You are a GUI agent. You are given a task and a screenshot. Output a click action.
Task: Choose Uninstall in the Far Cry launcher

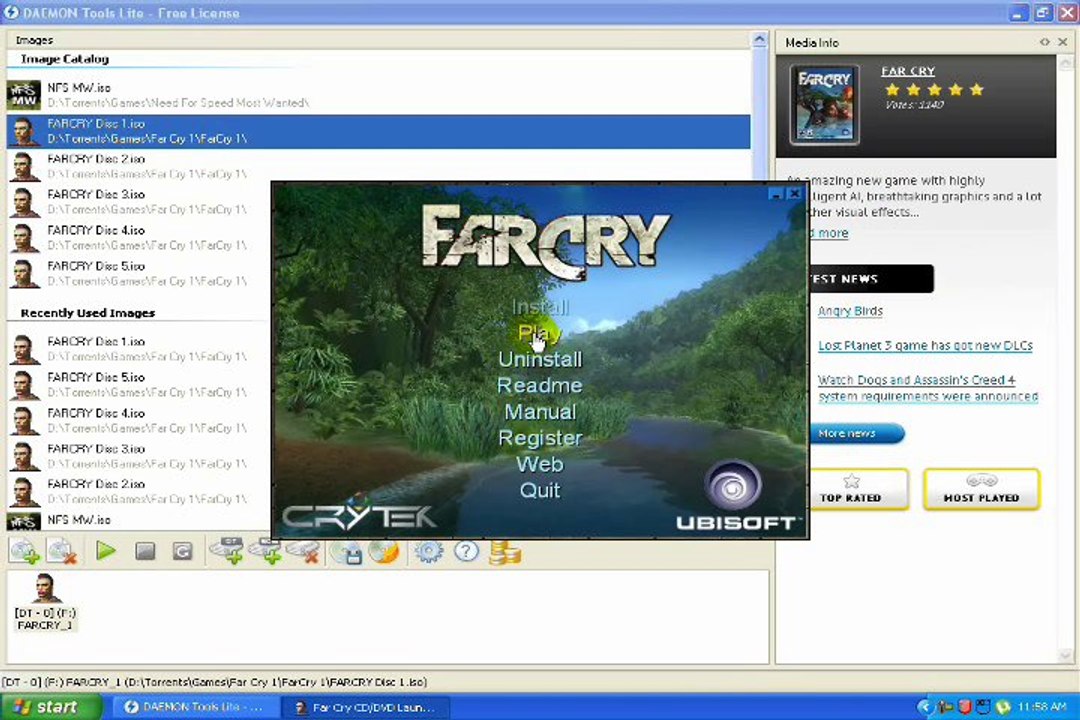click(x=540, y=360)
